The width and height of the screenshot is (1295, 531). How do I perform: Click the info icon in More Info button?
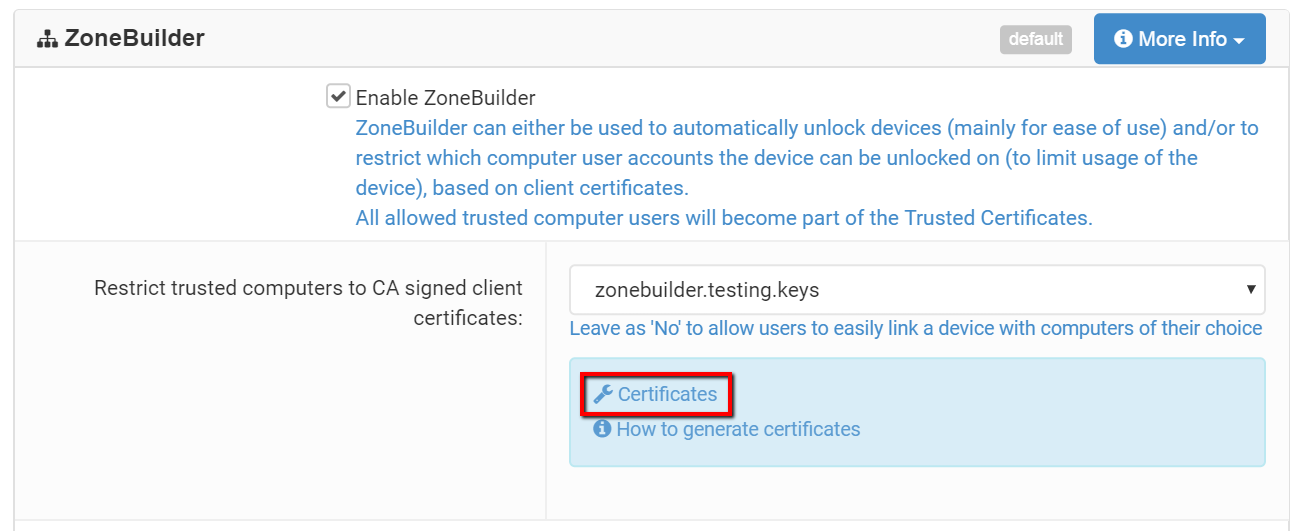click(x=1123, y=39)
